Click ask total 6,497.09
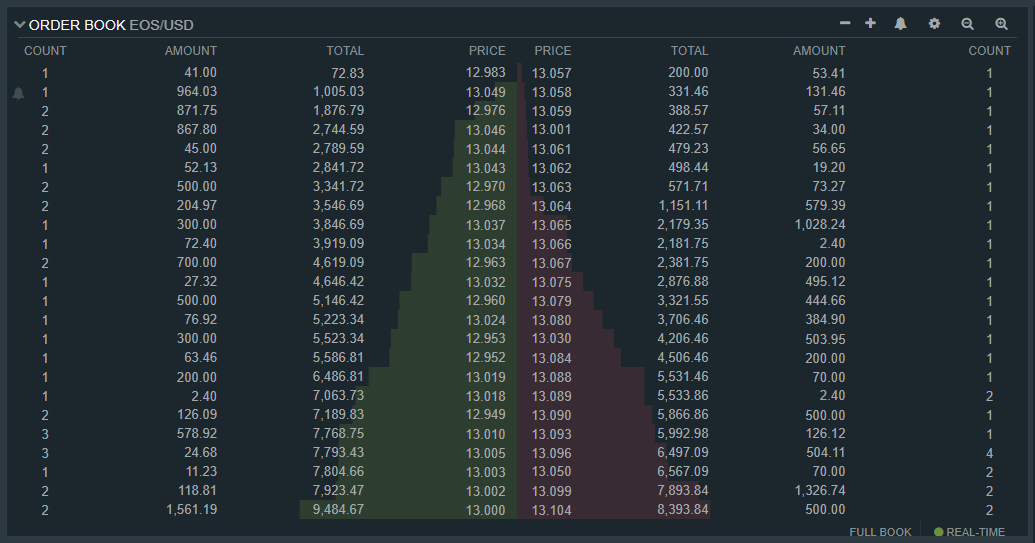The width and height of the screenshot is (1035, 543). tap(683, 453)
